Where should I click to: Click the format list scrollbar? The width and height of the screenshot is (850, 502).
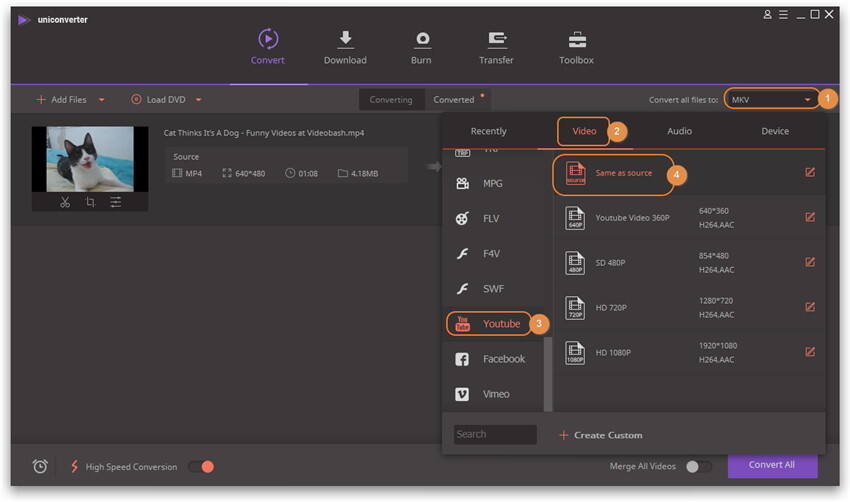pyautogui.click(x=548, y=374)
